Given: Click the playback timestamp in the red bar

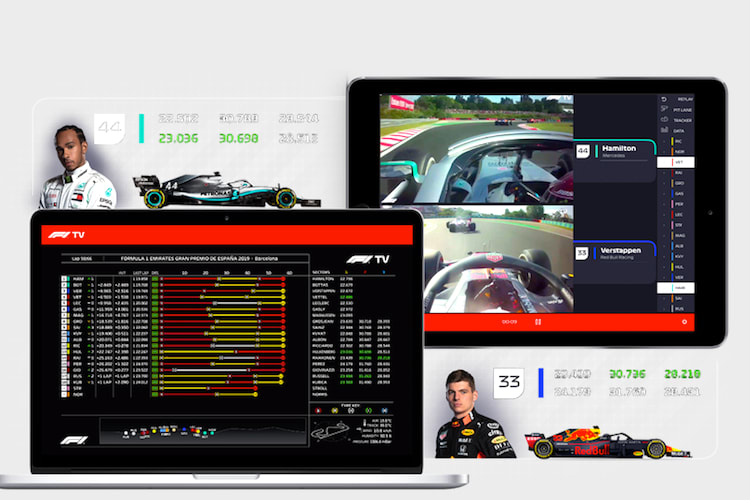Looking at the screenshot, I should (x=509, y=322).
